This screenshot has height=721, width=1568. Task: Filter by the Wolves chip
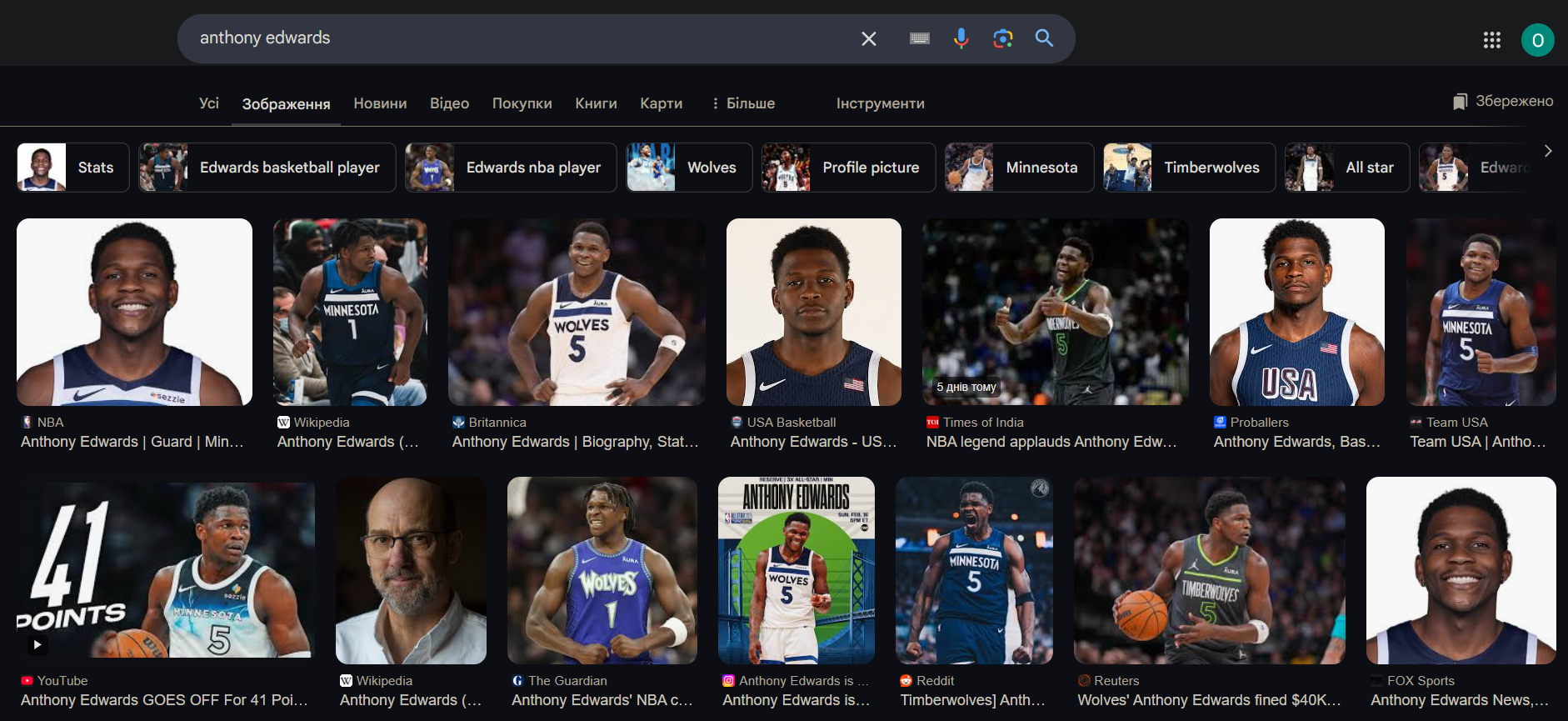coord(689,168)
